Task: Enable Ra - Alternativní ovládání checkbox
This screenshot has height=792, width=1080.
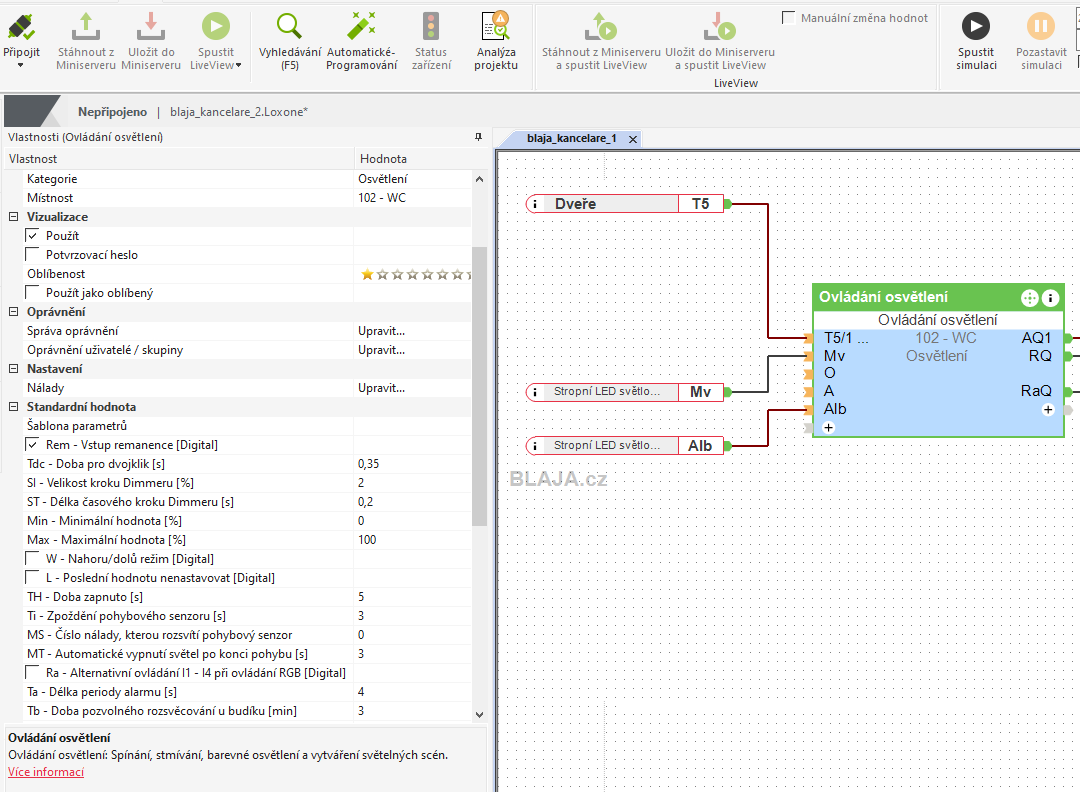Action: [x=32, y=673]
